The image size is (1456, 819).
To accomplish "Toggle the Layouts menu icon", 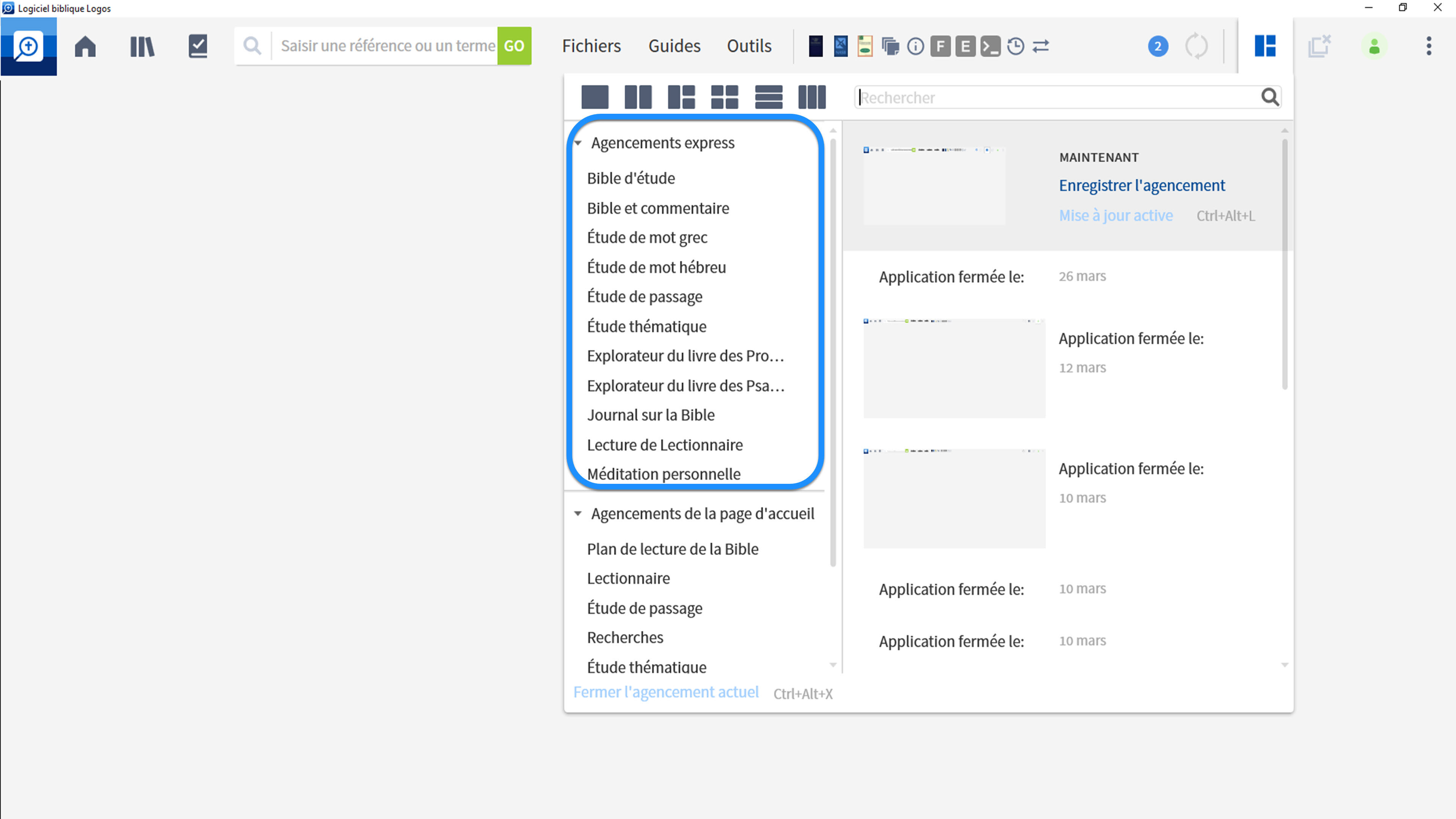I will (x=1265, y=46).
